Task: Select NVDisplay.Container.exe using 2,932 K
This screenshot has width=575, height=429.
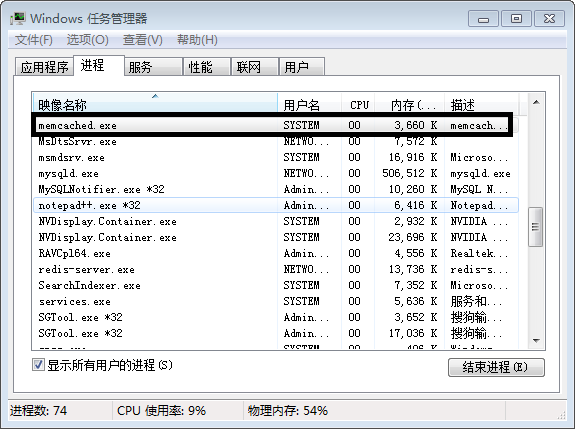Action: pyautogui.click(x=275, y=221)
